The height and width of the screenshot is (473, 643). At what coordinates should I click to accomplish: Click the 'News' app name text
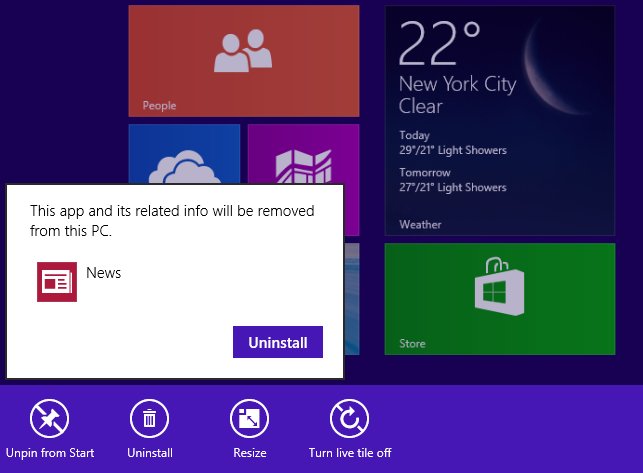point(104,273)
